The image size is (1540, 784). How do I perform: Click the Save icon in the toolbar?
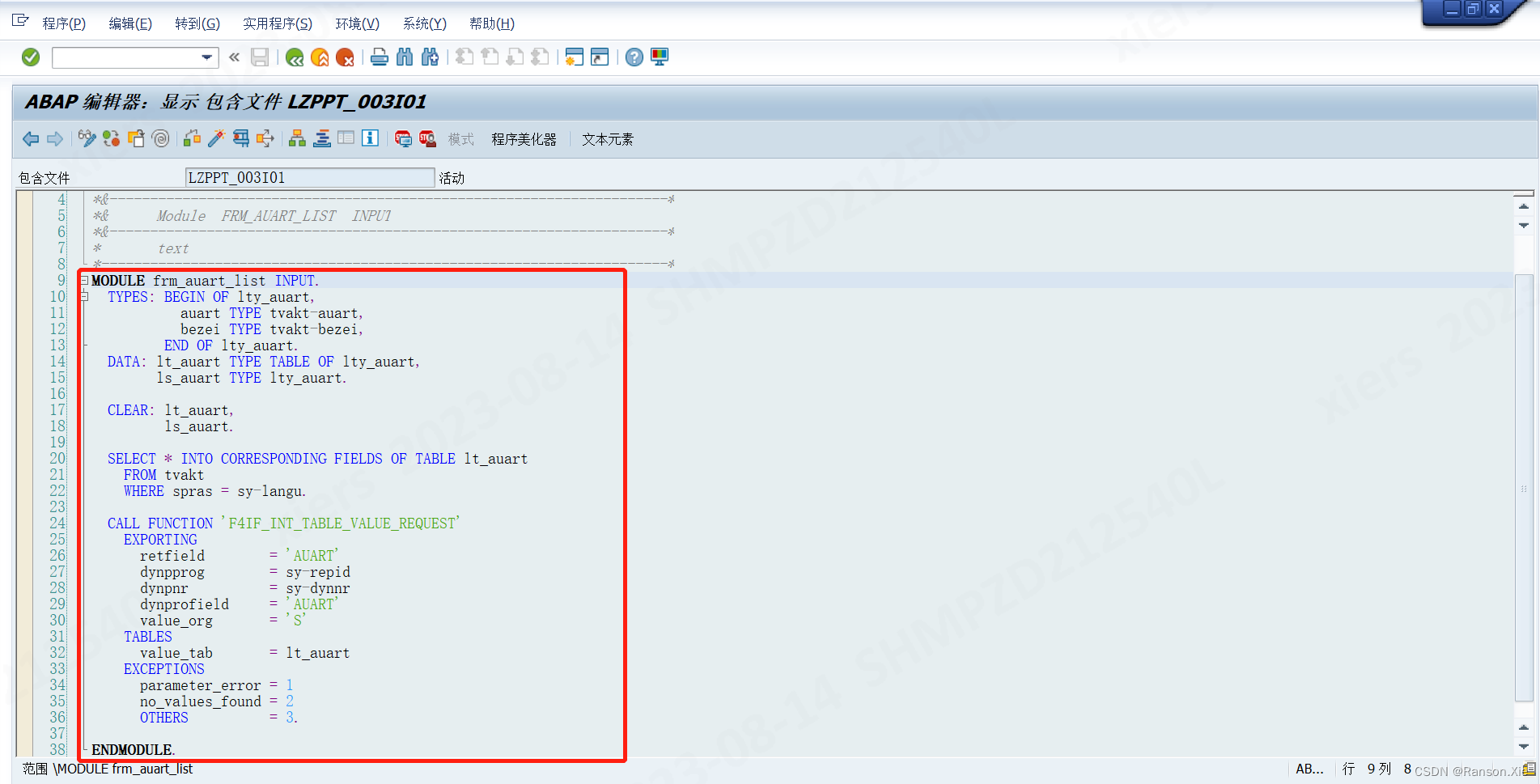coord(259,57)
